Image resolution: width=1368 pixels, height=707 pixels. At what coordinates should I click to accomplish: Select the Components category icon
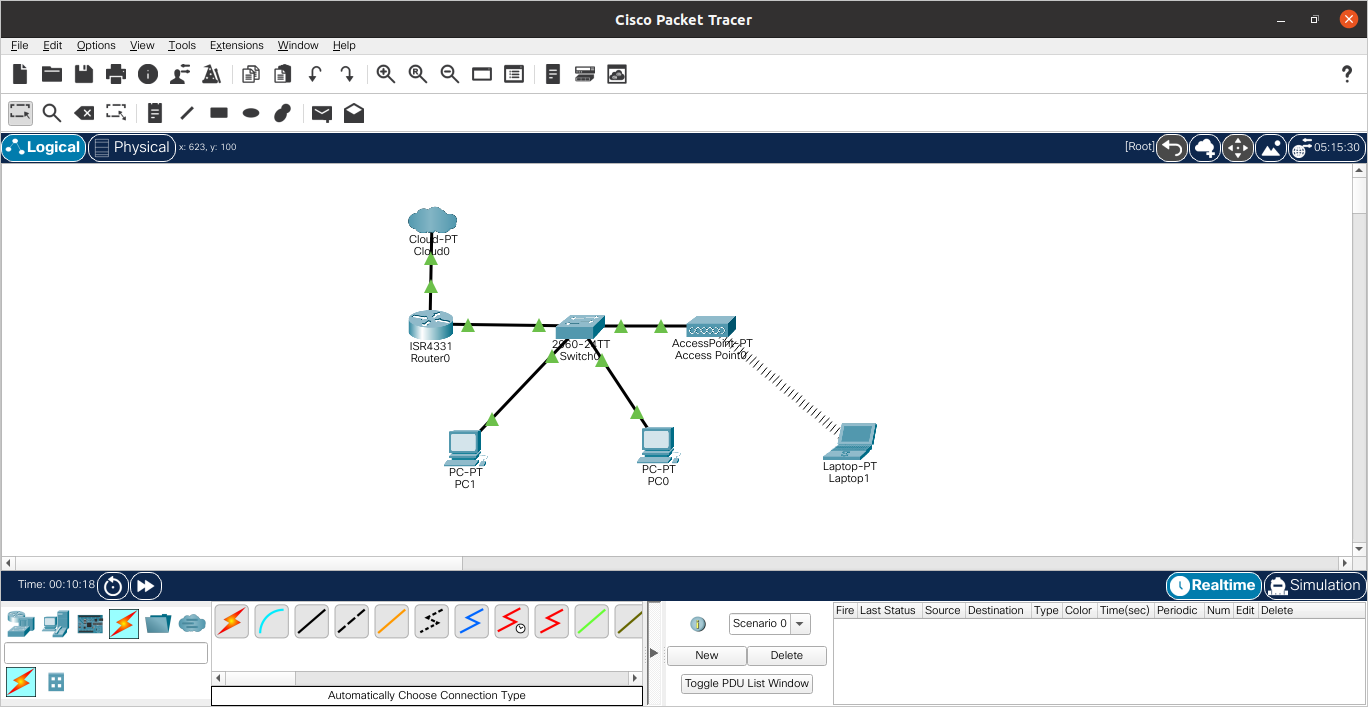[90, 624]
